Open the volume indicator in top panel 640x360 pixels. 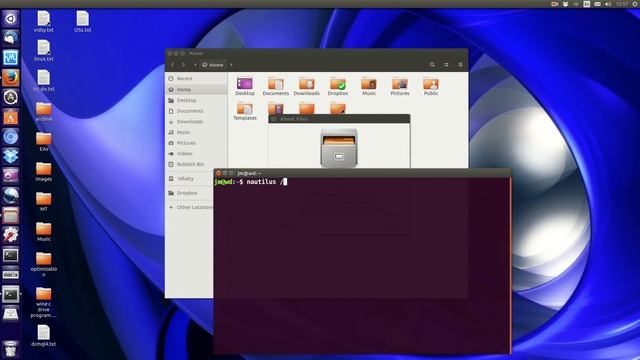click(608, 4)
